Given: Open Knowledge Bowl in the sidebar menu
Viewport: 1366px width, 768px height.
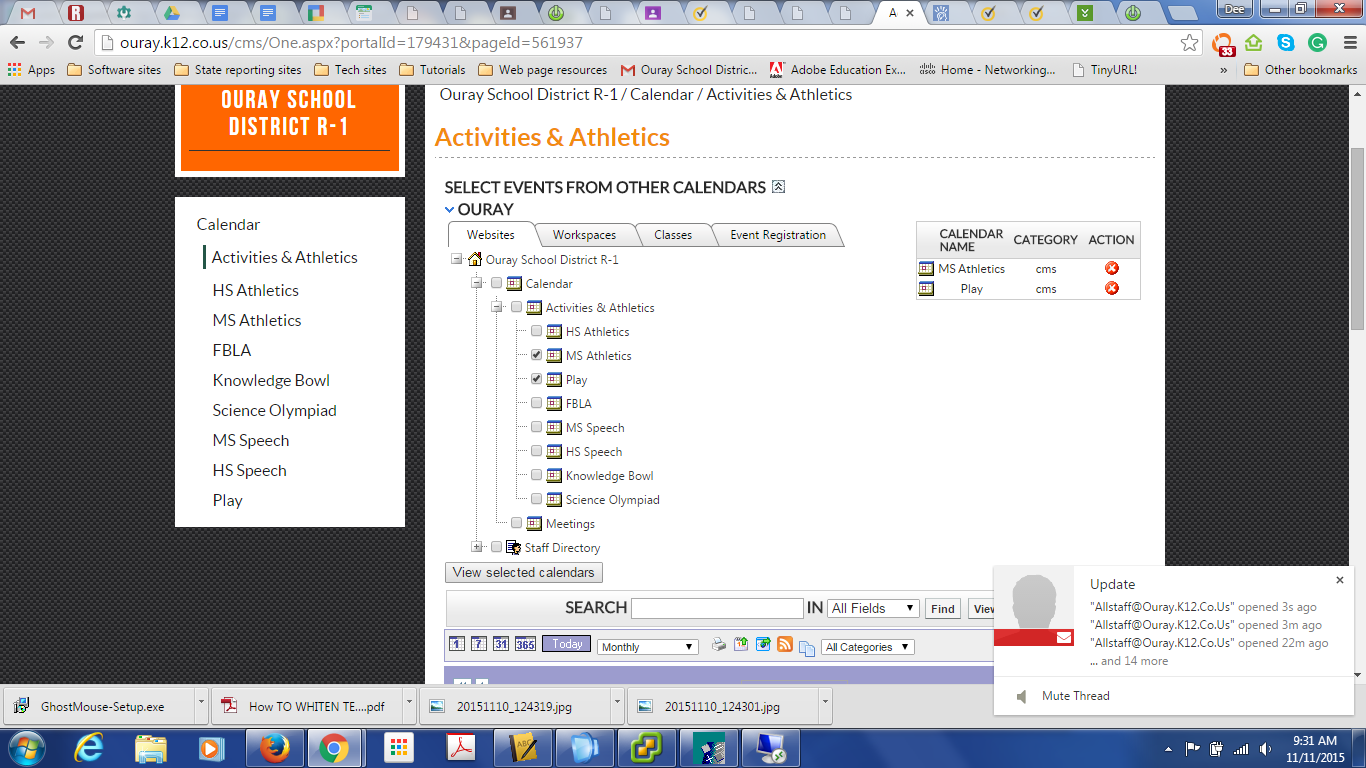Looking at the screenshot, I should click(x=271, y=380).
